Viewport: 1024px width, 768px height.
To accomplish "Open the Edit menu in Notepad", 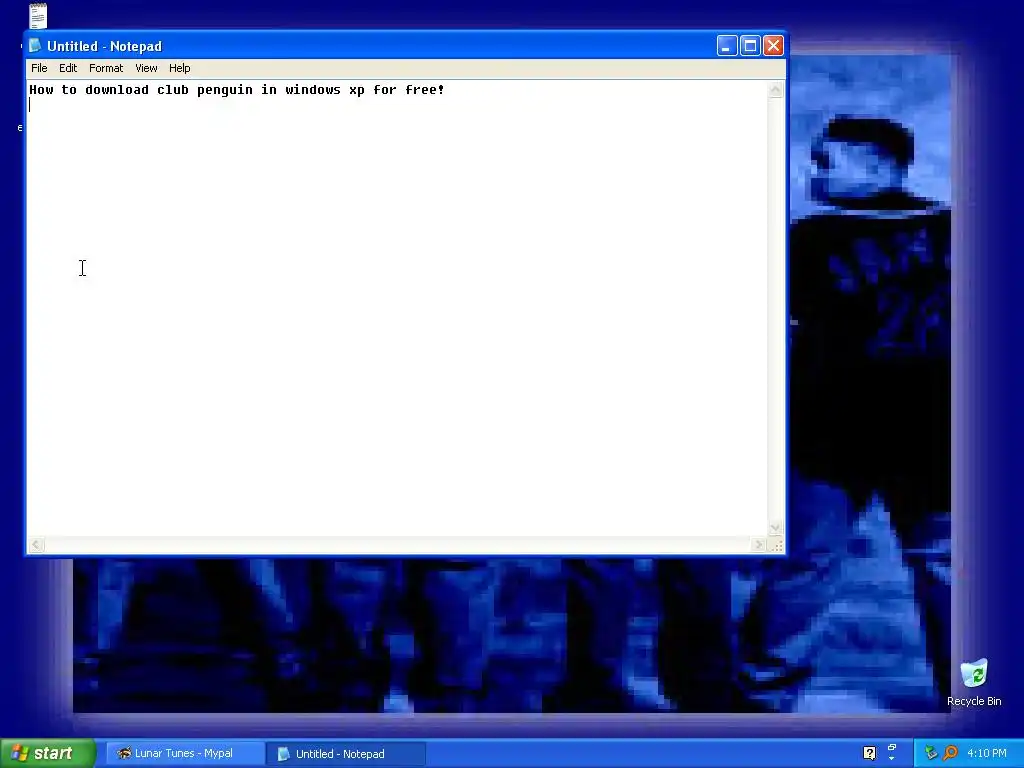I will coord(68,68).
